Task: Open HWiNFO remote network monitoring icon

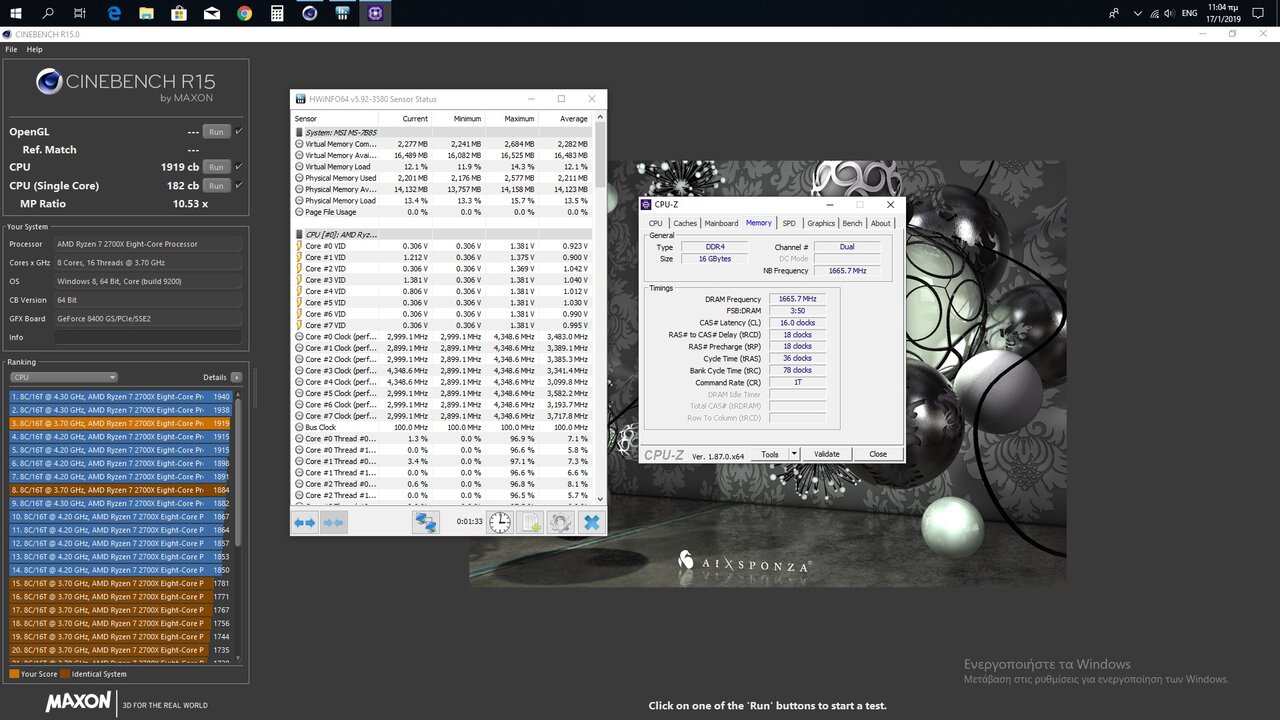Action: (426, 522)
